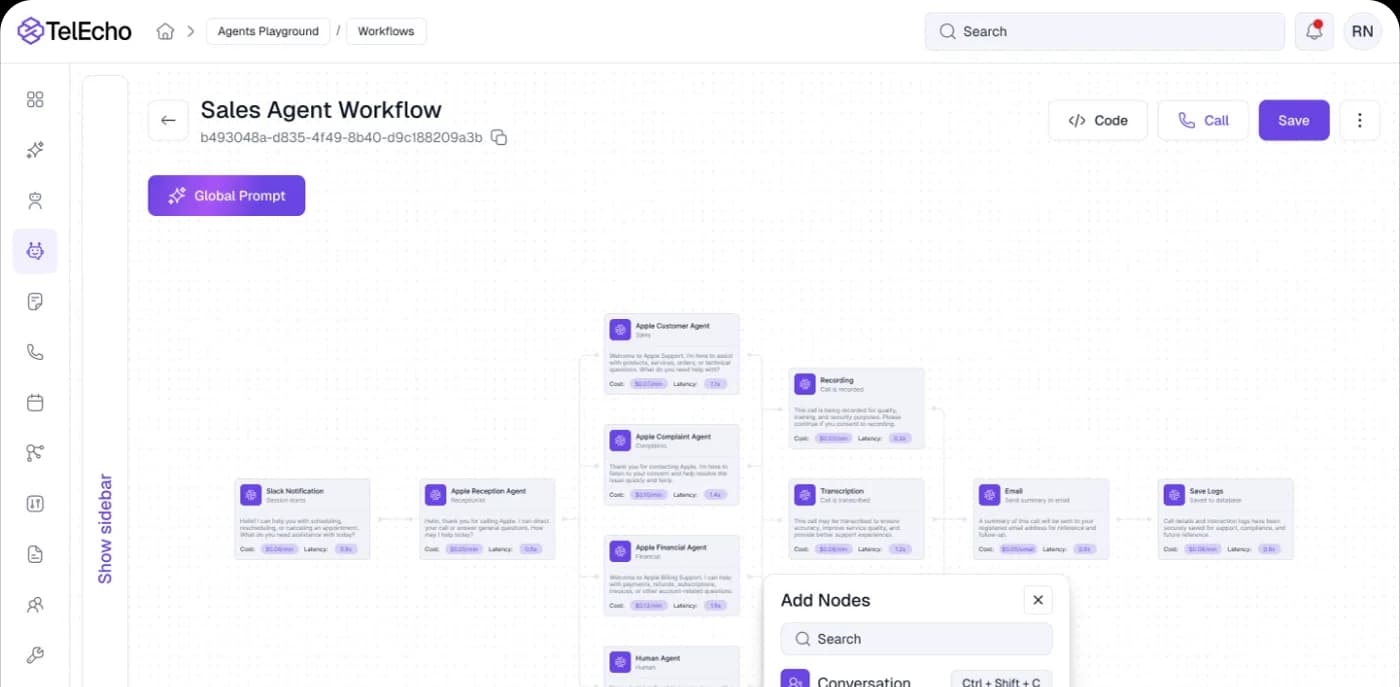Open the phone calls icon in sidebar
Screen dimensions: 1400x687
point(35,352)
